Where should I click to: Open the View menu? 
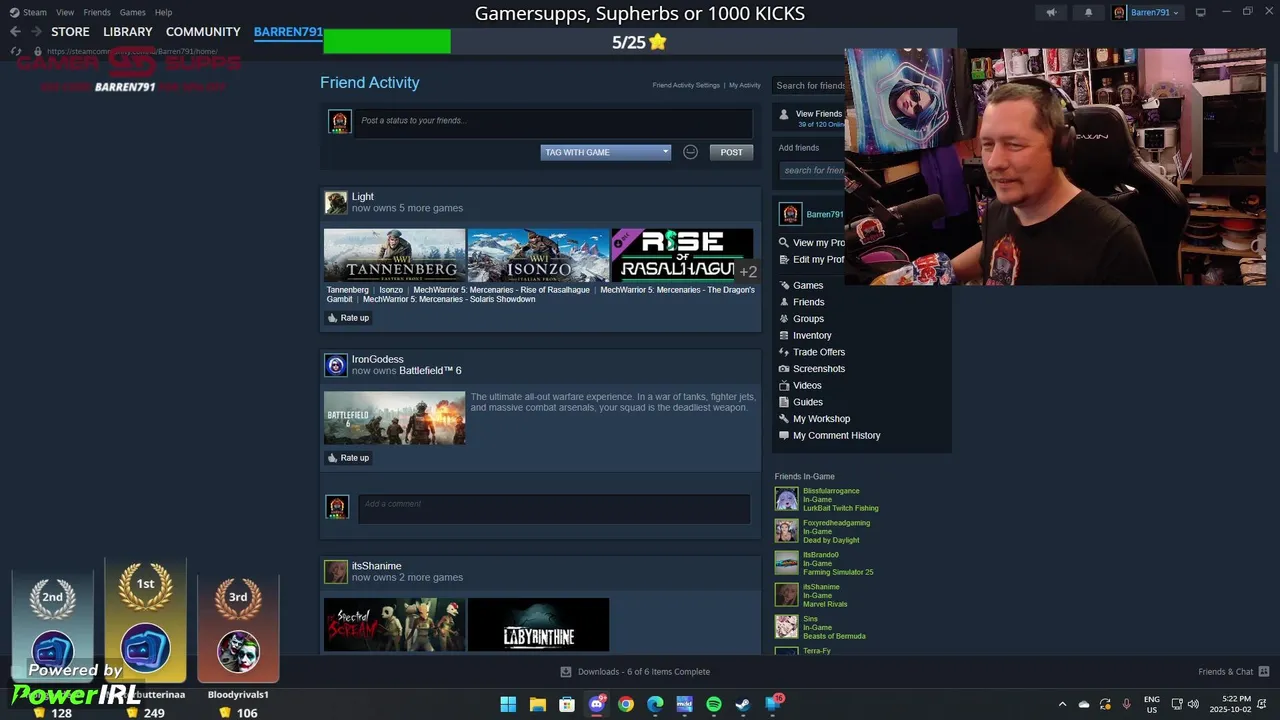[65, 12]
